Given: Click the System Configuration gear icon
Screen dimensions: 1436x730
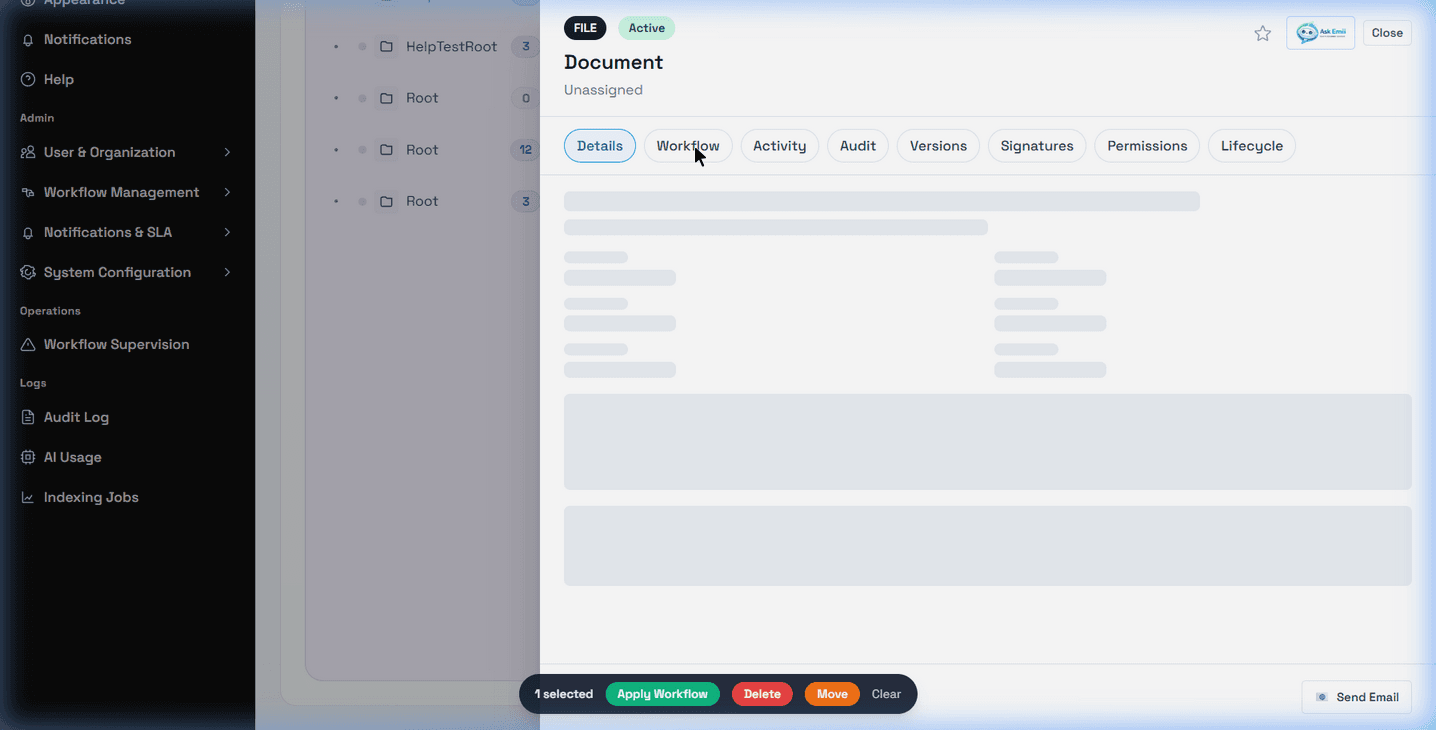Looking at the screenshot, I should point(28,273).
